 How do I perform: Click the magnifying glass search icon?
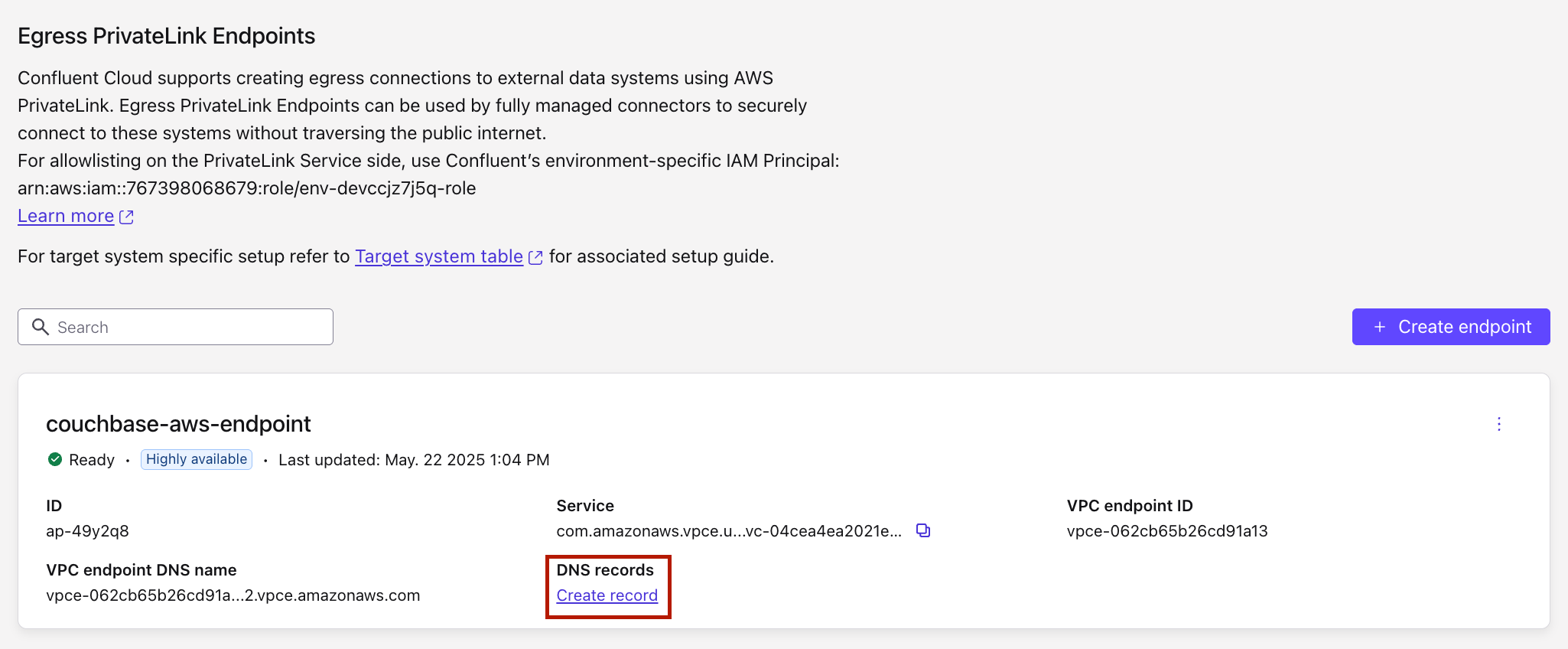click(41, 327)
